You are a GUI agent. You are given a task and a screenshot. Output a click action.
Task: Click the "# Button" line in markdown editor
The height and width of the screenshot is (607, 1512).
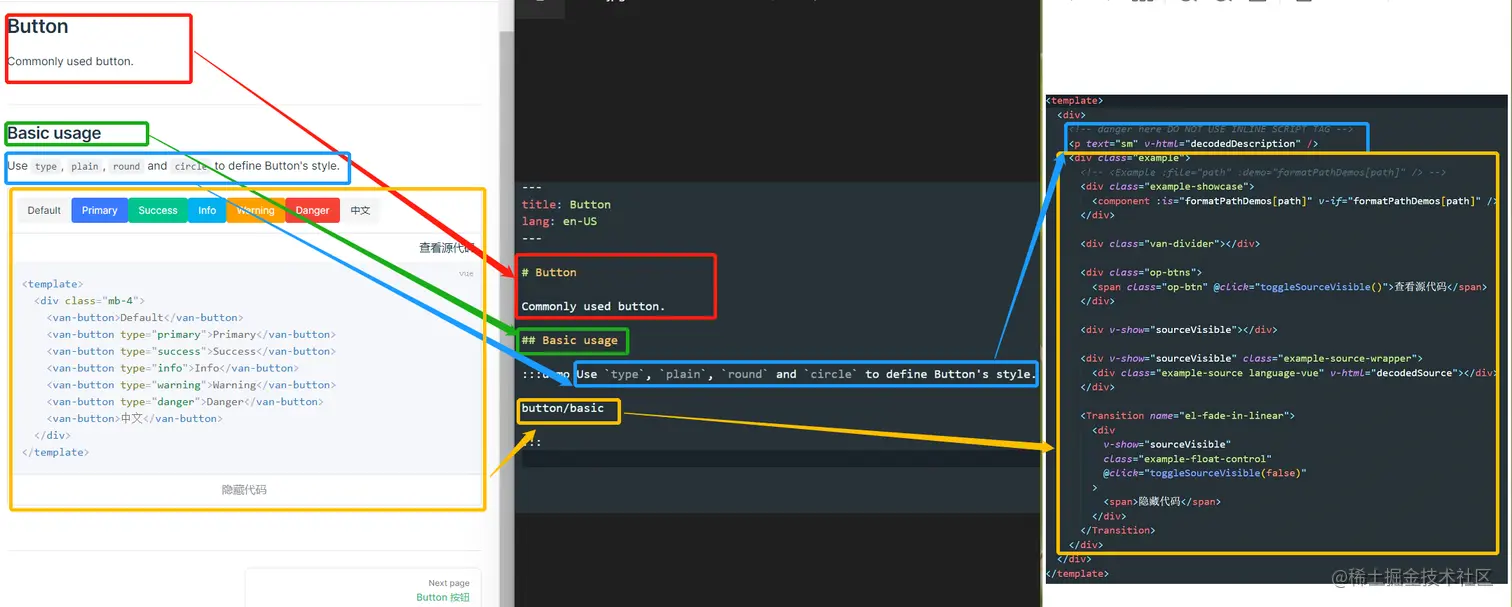point(549,272)
